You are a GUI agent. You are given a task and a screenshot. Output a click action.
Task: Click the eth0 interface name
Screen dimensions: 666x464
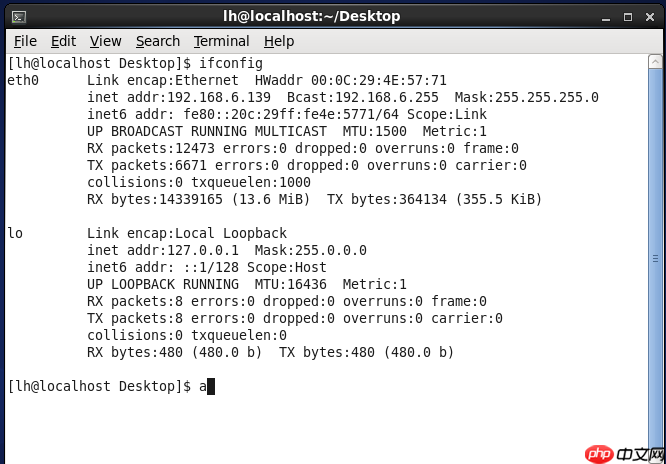click(x=23, y=80)
